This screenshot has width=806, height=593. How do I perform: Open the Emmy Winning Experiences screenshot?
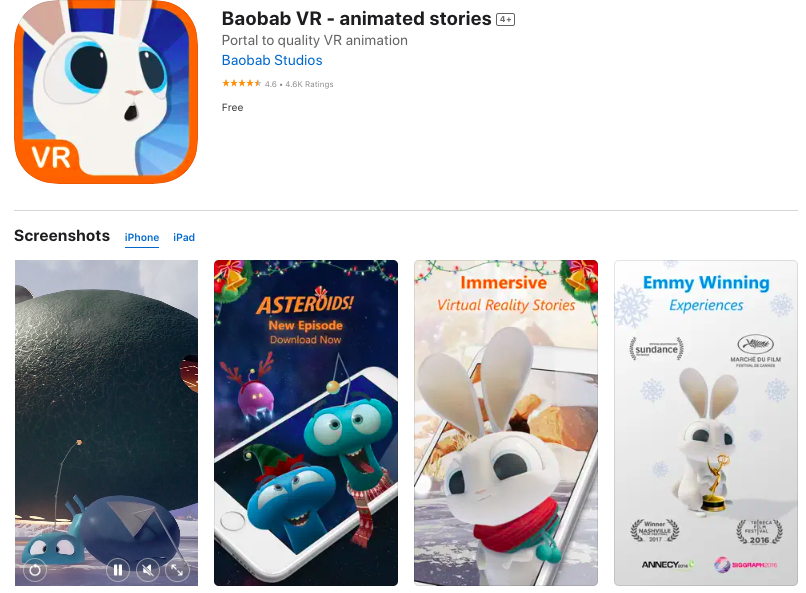706,423
